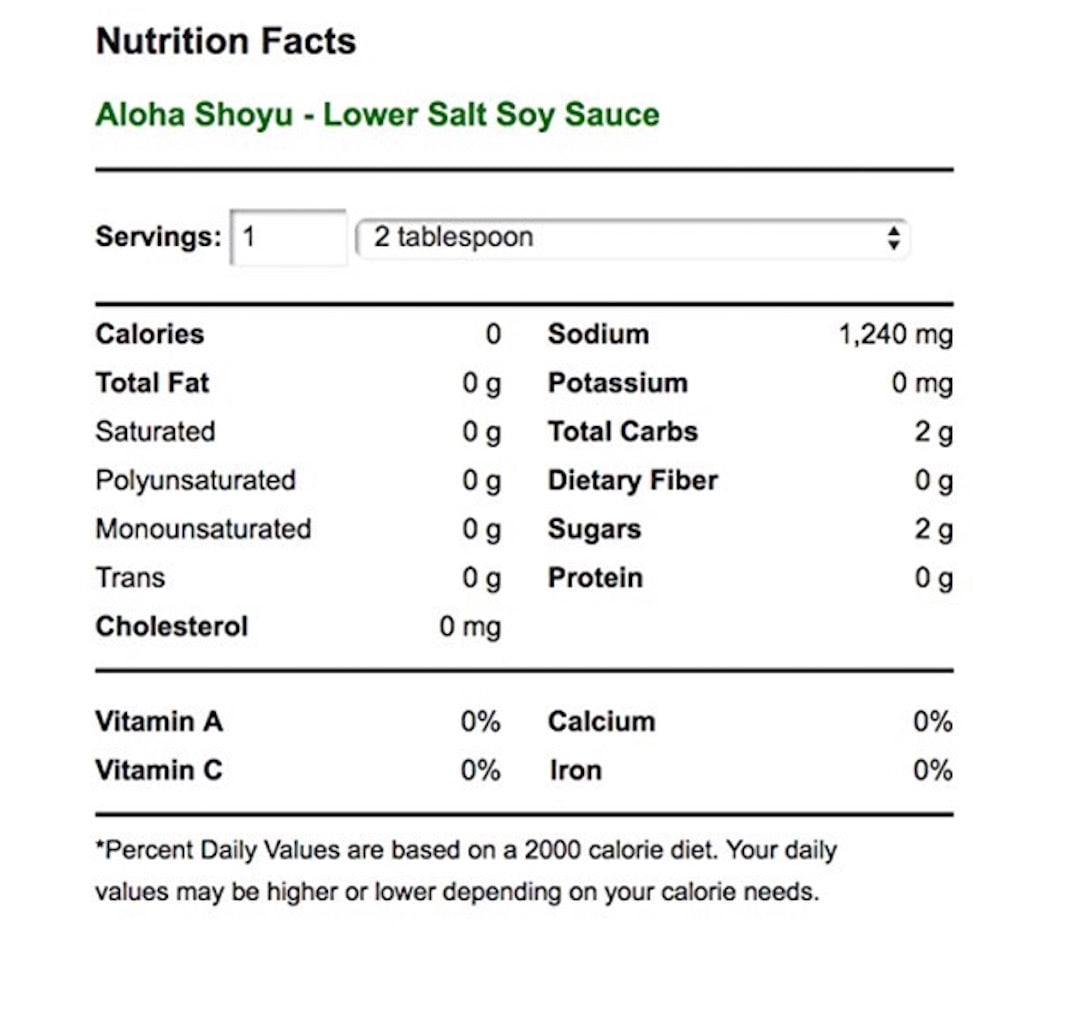
Task: Select the Potassium label
Action: point(618,383)
